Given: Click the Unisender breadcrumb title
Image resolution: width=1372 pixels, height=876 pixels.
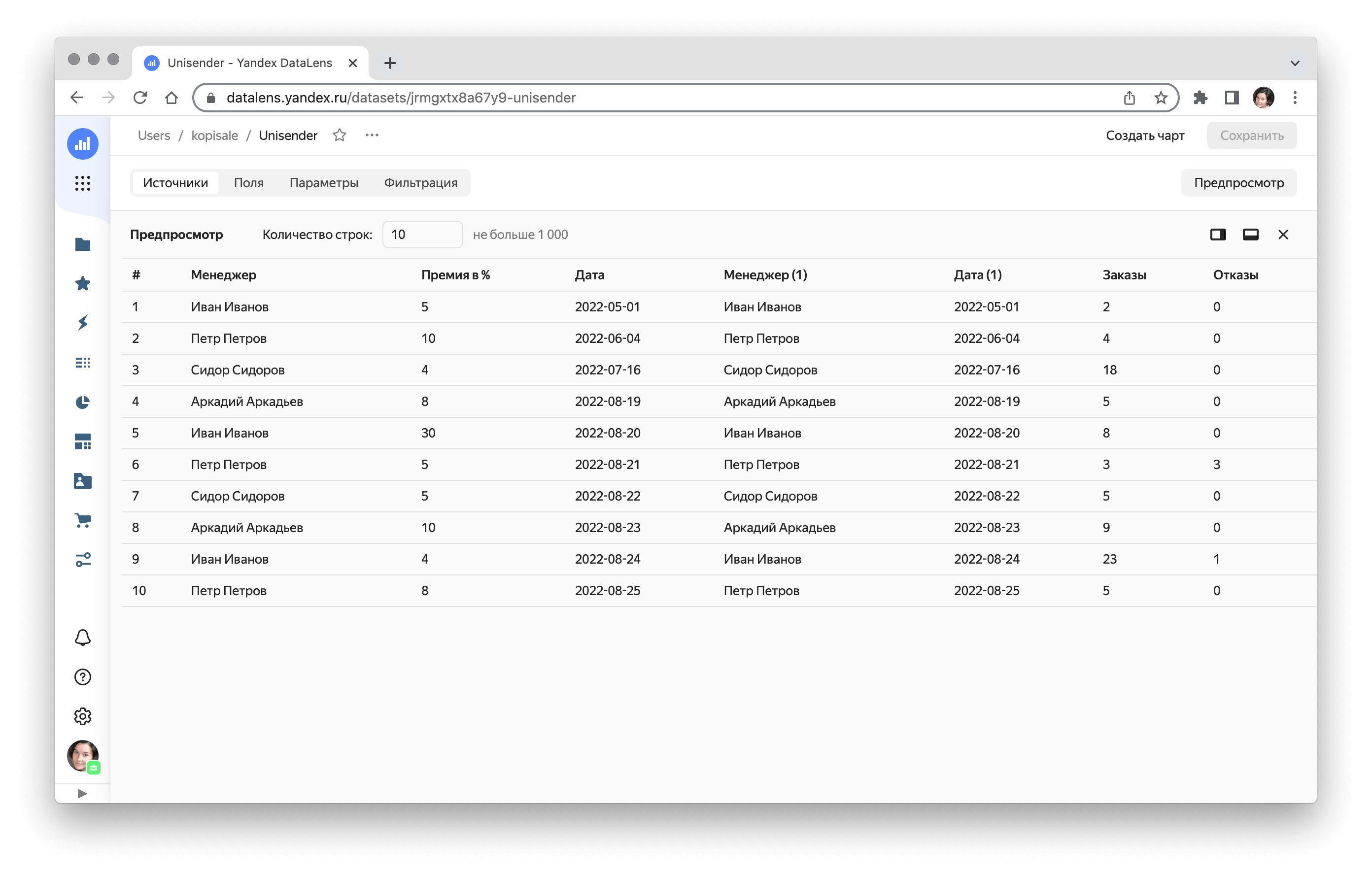Looking at the screenshot, I should click(x=288, y=135).
